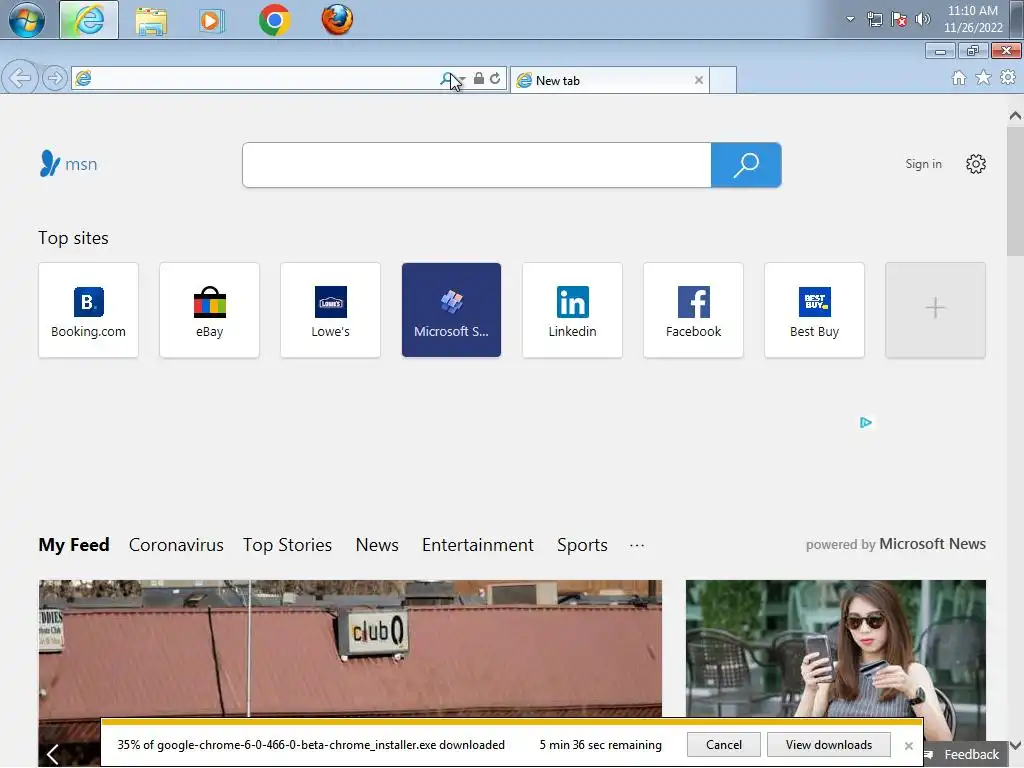Click the Sign in link
Screen dimensions: 1024x768
click(923, 164)
